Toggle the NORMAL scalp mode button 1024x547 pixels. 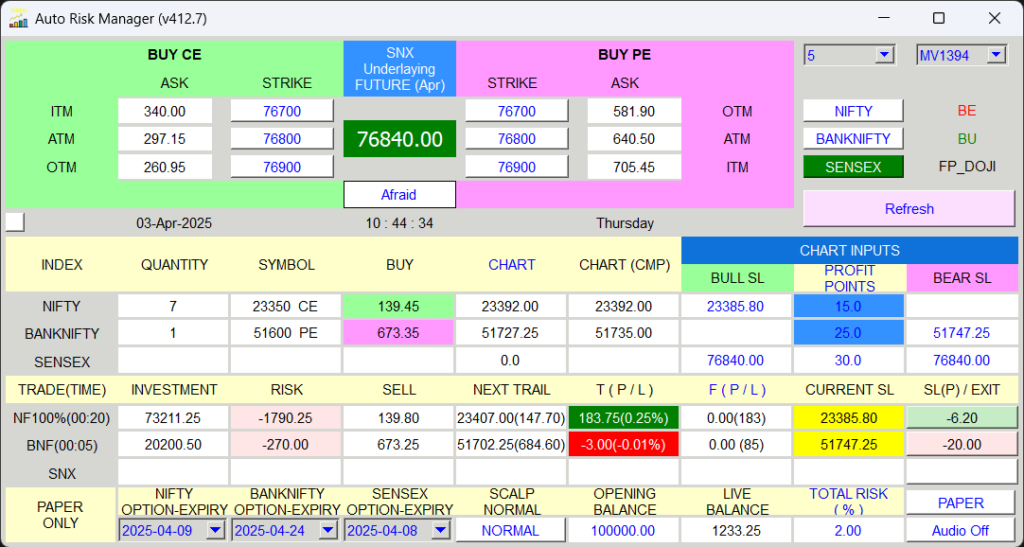tap(511, 531)
